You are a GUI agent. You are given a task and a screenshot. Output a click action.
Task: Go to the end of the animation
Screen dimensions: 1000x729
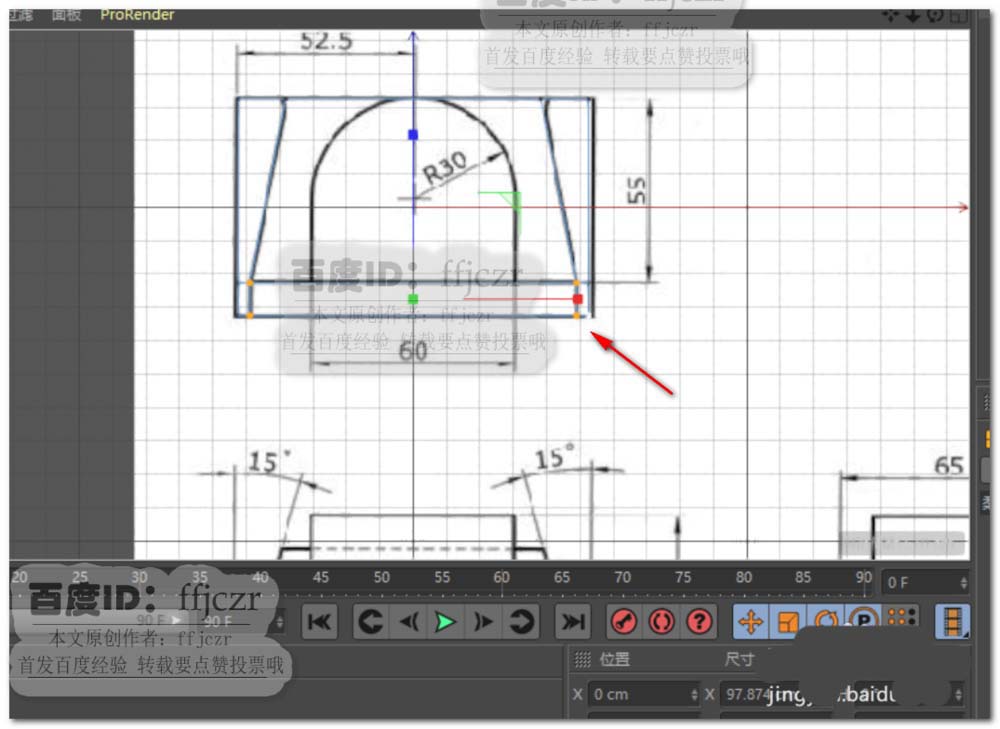pos(572,621)
